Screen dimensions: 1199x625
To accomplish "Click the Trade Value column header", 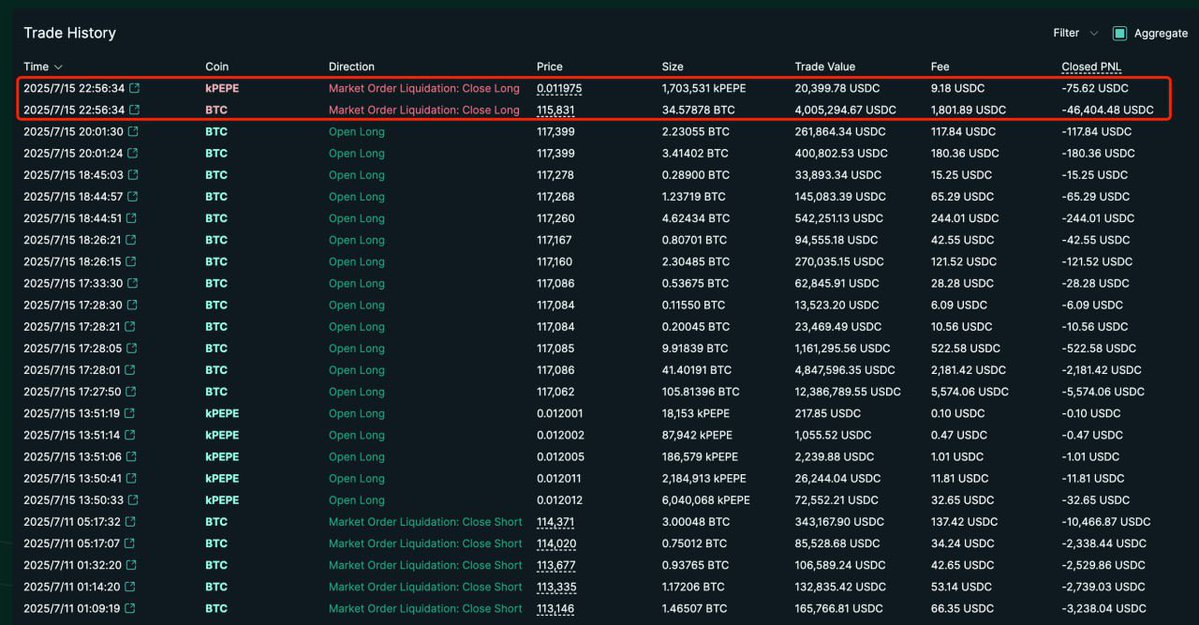I will point(824,67).
